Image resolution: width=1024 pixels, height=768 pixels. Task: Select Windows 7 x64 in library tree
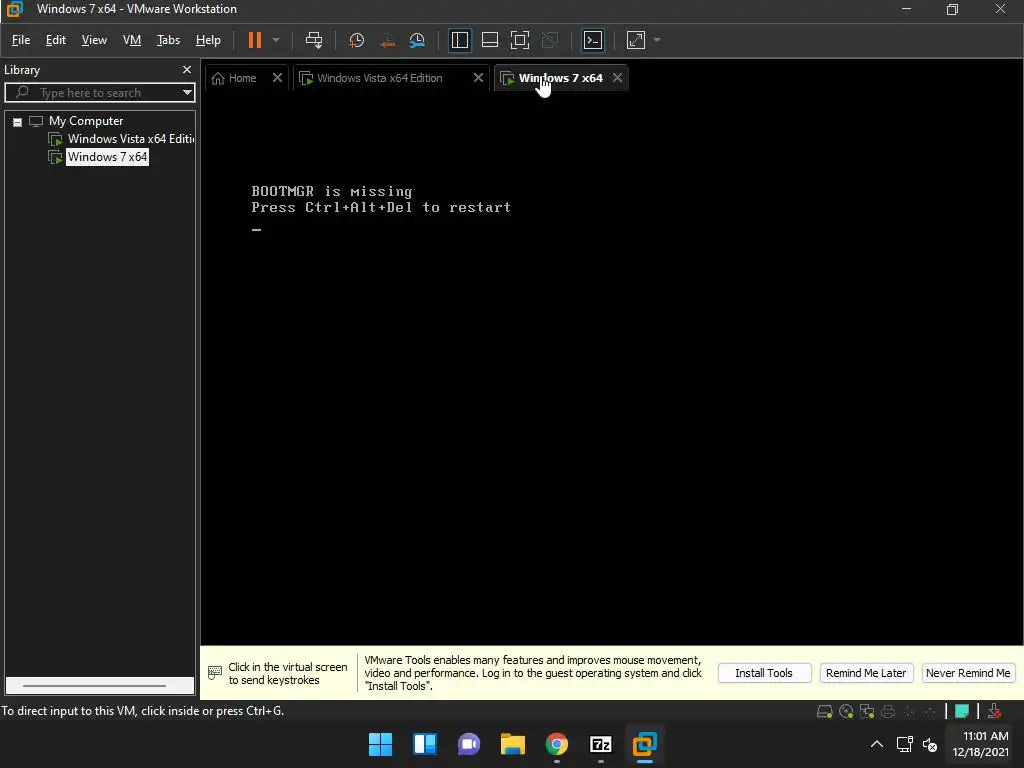click(108, 157)
